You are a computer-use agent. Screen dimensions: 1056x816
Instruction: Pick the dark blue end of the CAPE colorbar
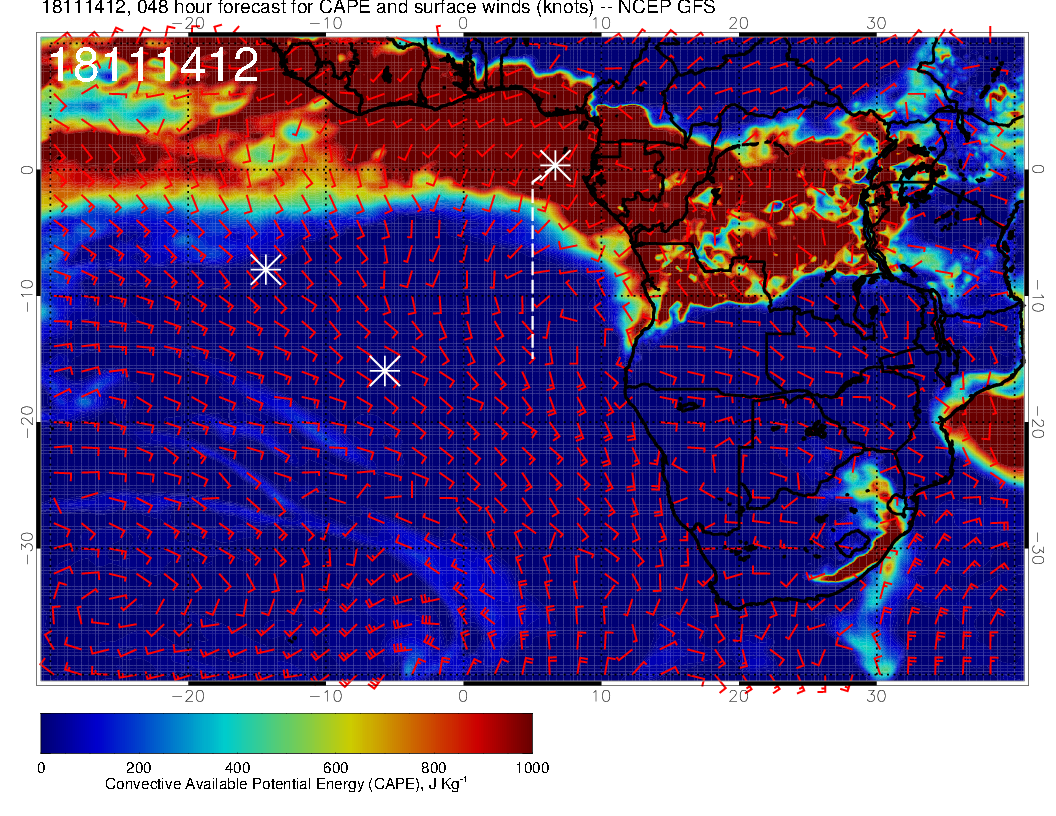point(50,733)
